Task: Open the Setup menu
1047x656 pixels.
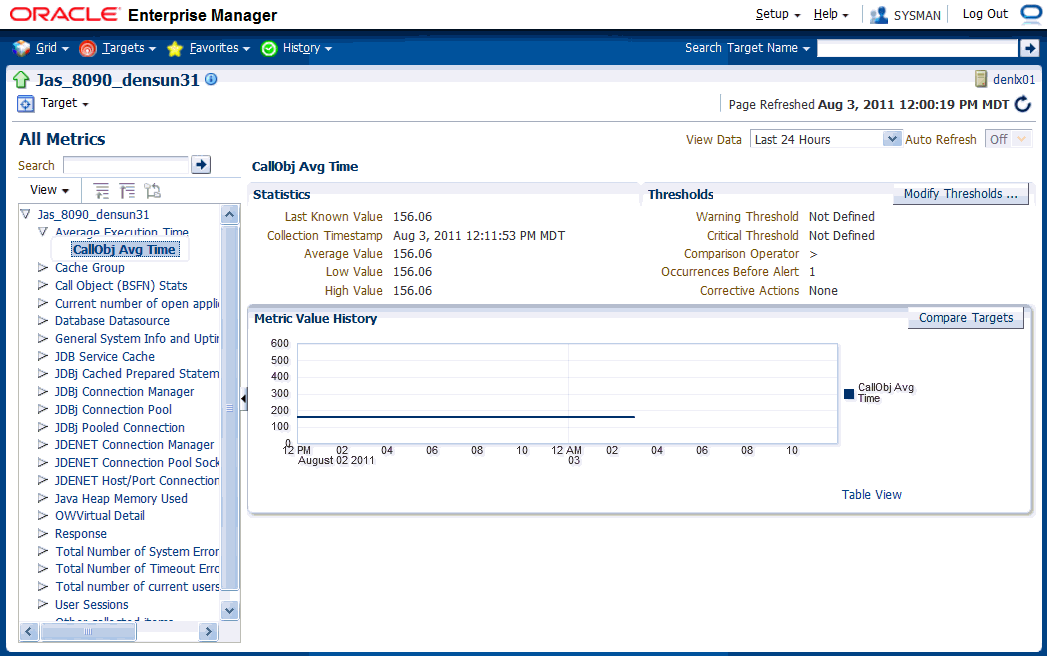Action: [778, 14]
